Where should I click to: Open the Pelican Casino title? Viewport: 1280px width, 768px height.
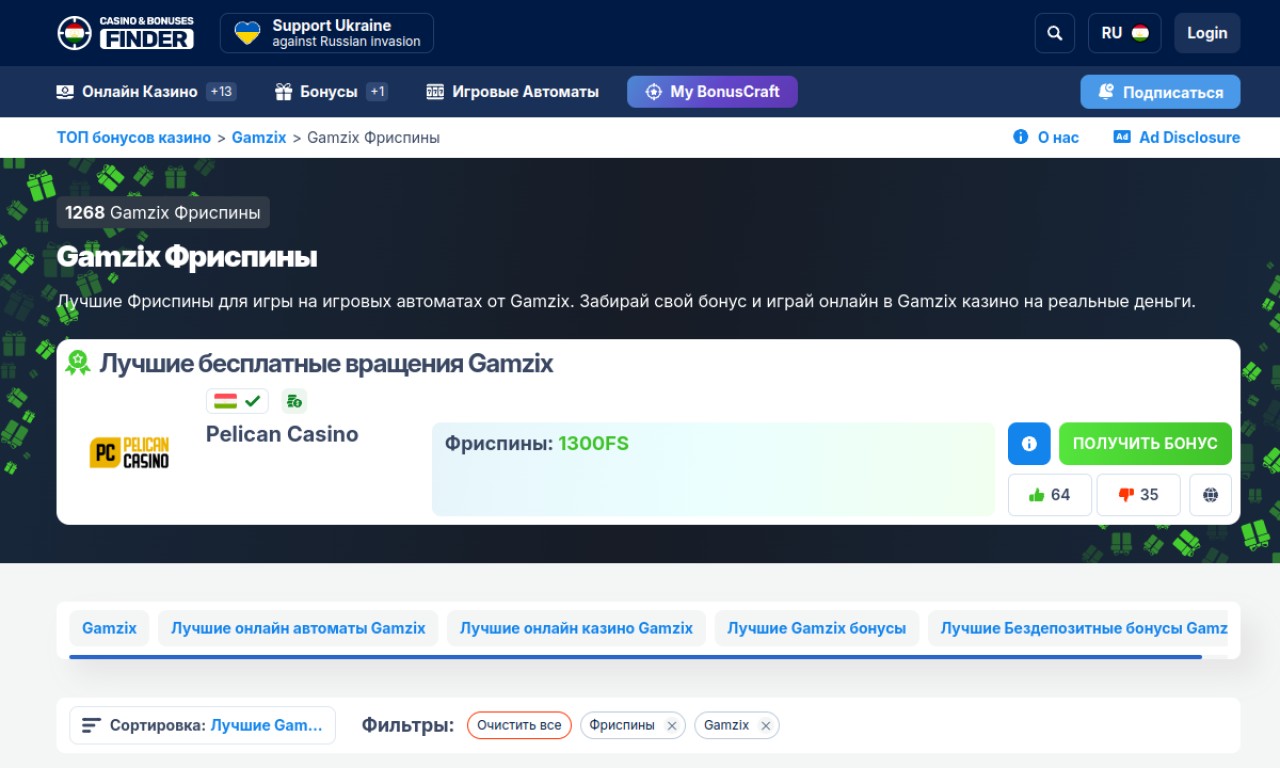[x=282, y=434]
